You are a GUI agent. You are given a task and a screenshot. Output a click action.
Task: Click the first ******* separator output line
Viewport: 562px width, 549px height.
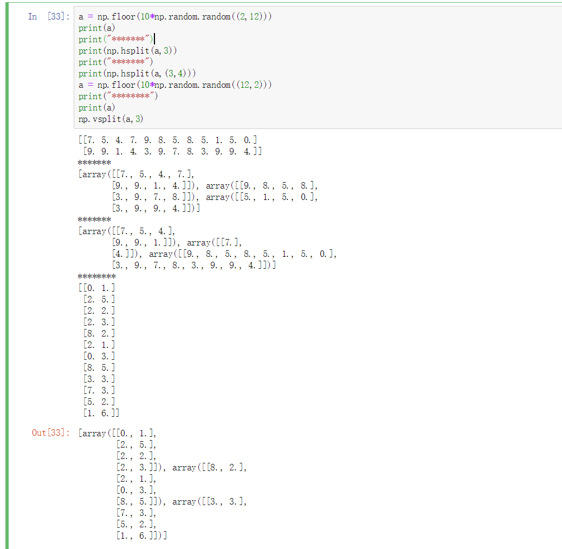point(95,163)
